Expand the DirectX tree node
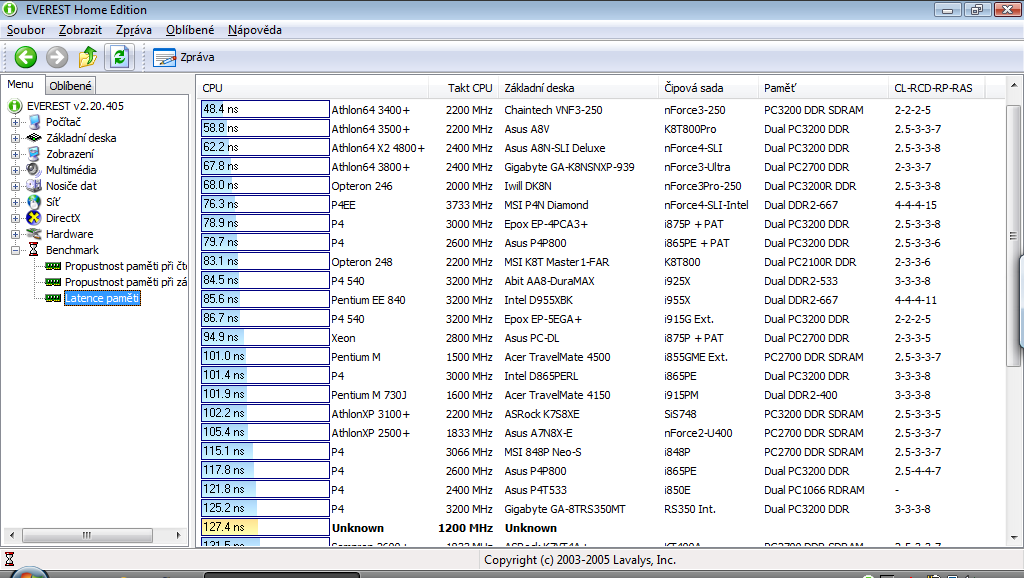 point(15,218)
